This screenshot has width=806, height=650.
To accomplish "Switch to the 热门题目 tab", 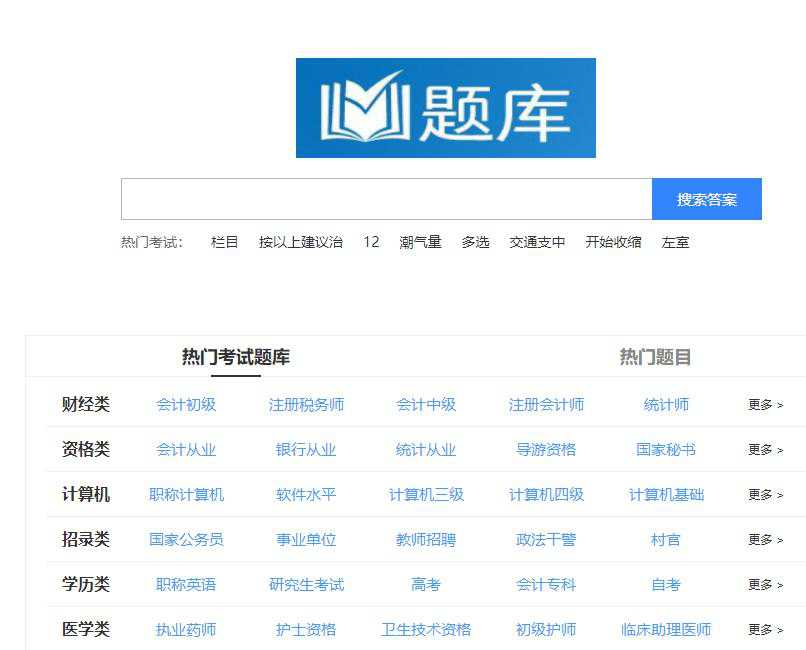I will [x=655, y=357].
